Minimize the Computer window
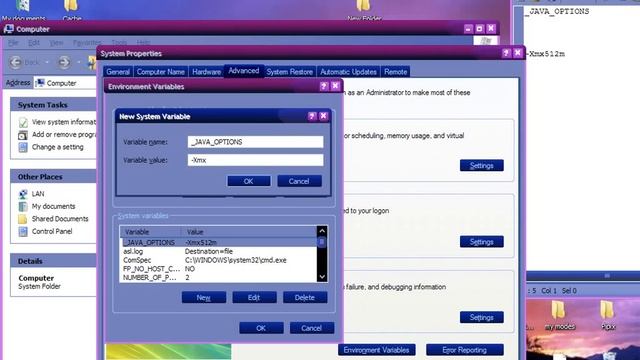The width and height of the screenshot is (640, 360). click(x=468, y=29)
